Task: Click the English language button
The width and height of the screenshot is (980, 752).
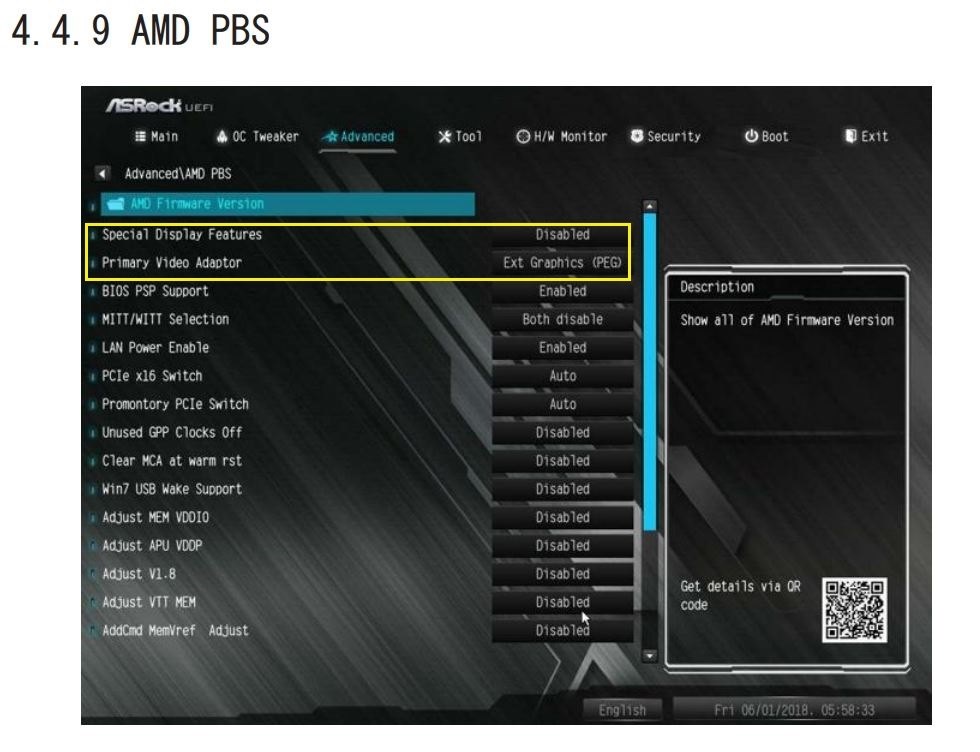Action: click(x=622, y=710)
